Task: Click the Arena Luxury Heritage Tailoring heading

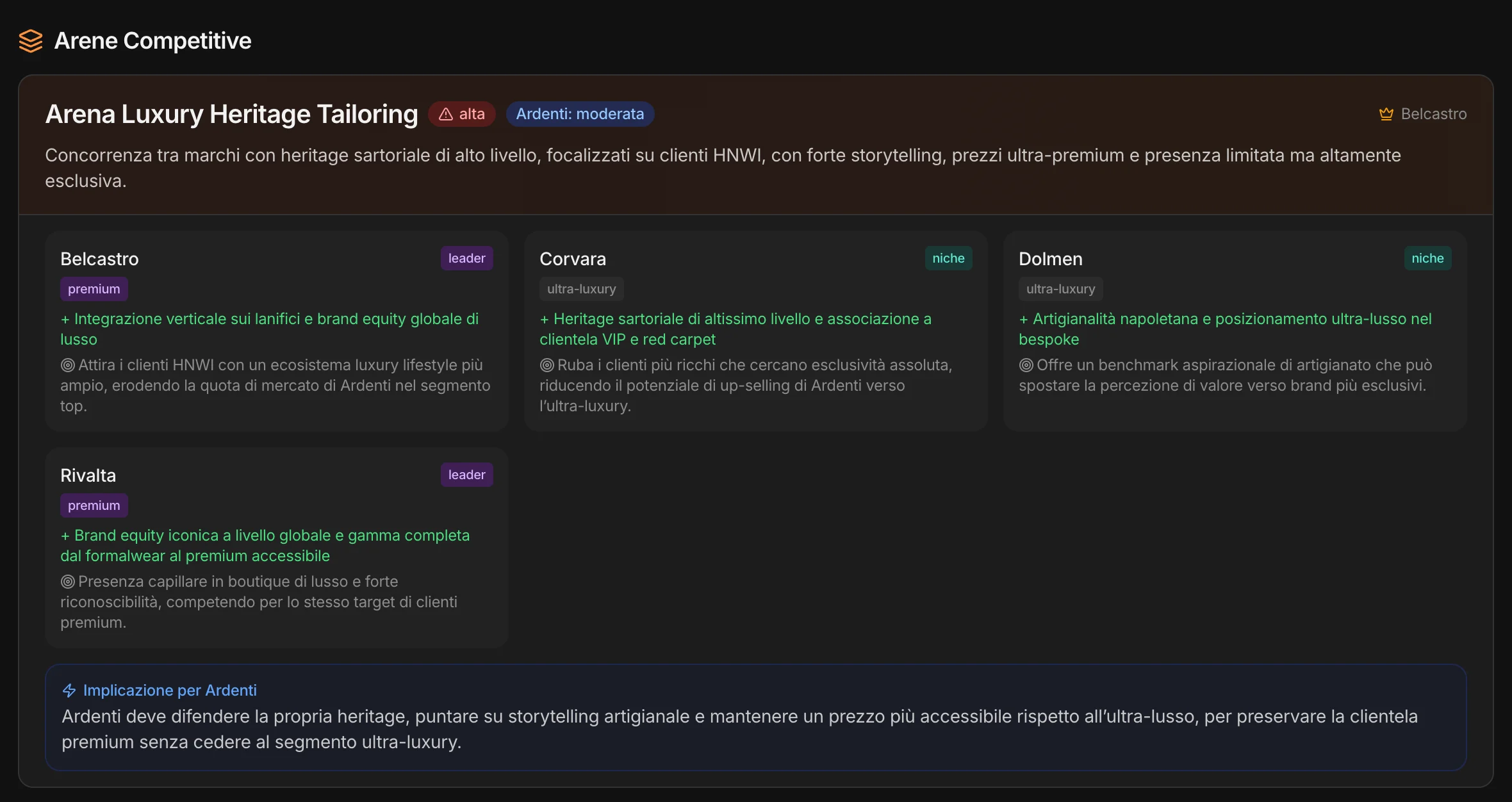Action: pyautogui.click(x=231, y=114)
